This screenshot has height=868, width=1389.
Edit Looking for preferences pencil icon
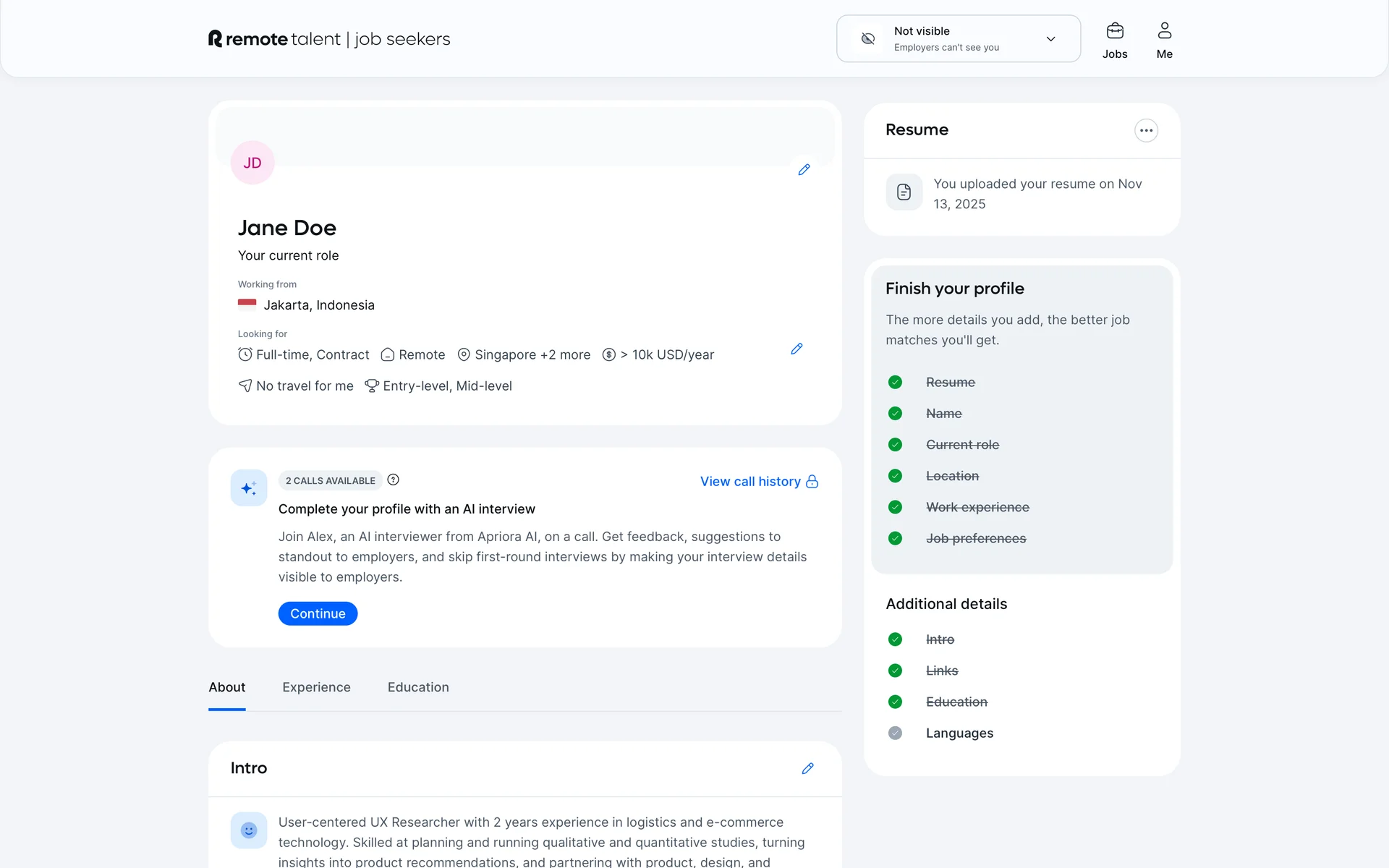point(797,349)
